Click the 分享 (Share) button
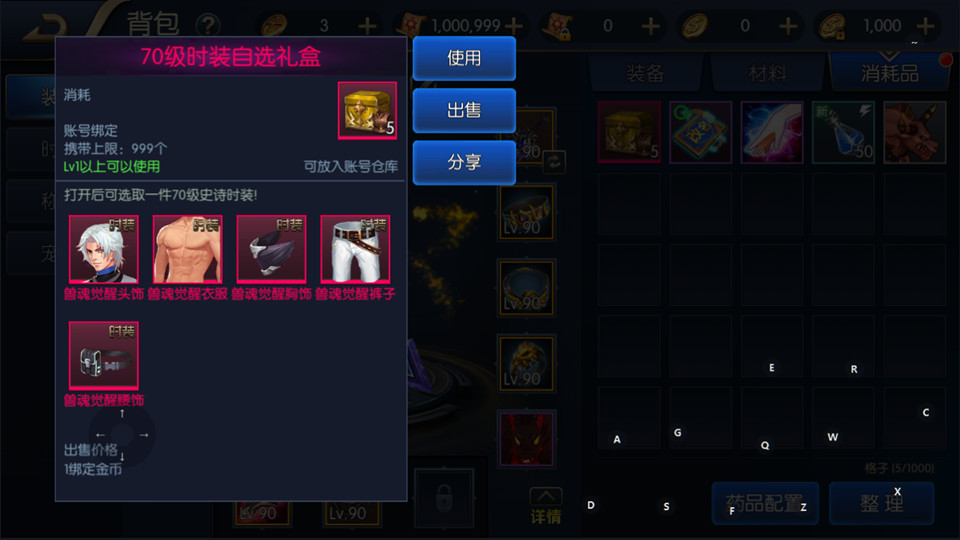Viewport: 960px width, 540px height. click(x=464, y=162)
